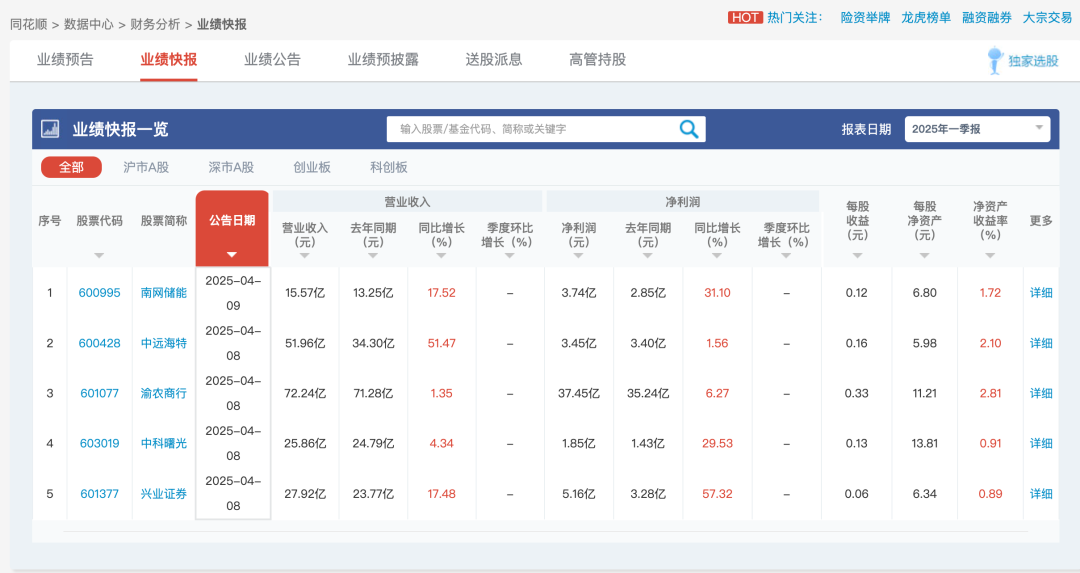
Task: Open stock 中科曙光
Action: [x=164, y=444]
